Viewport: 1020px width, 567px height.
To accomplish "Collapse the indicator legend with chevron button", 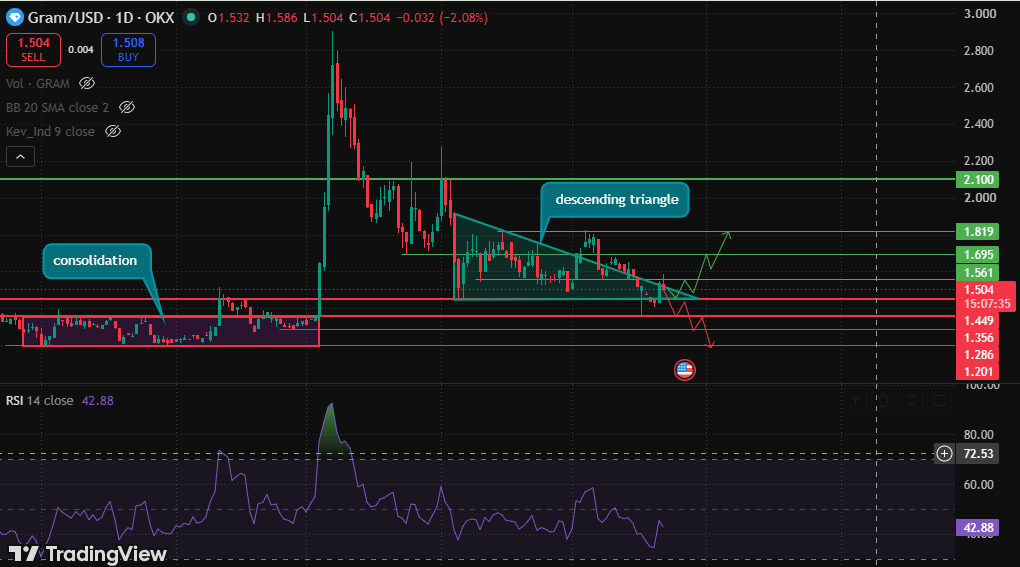I will pyautogui.click(x=20, y=157).
